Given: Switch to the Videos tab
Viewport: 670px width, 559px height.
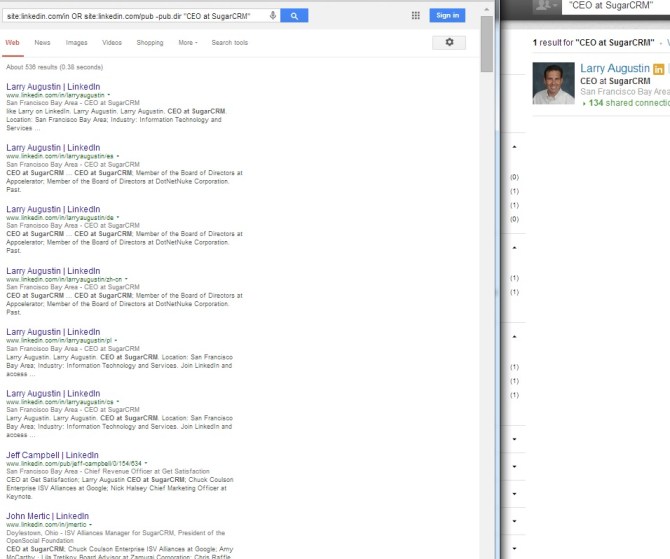Looking at the screenshot, I should [x=112, y=43].
